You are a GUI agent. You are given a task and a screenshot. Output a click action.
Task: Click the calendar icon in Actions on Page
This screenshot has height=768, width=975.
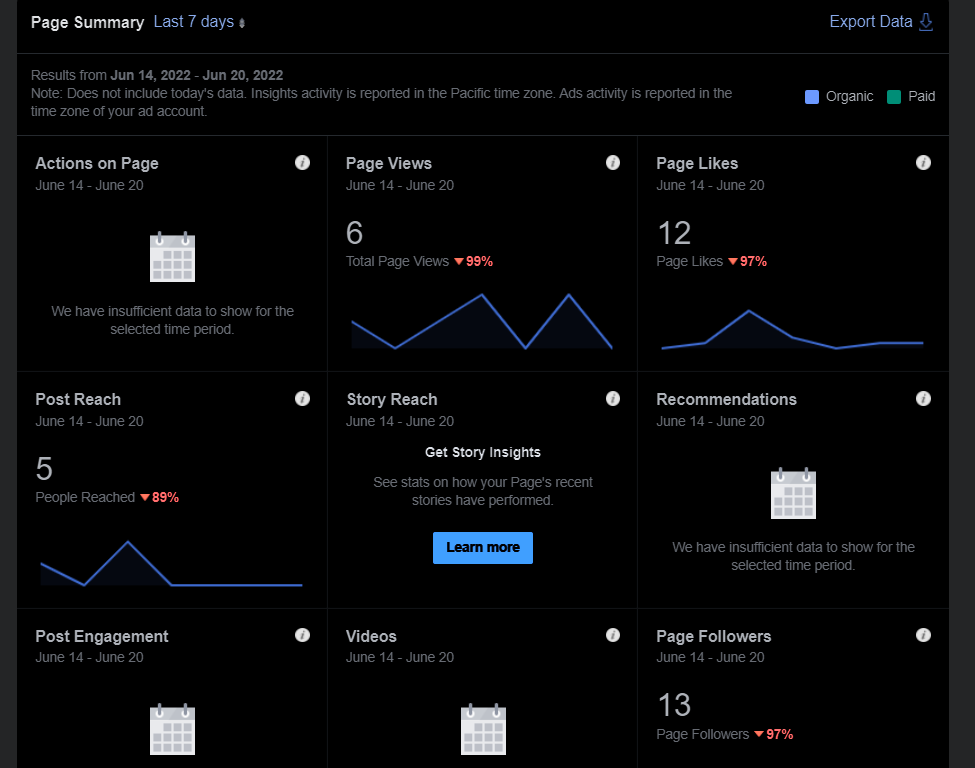pos(172,257)
